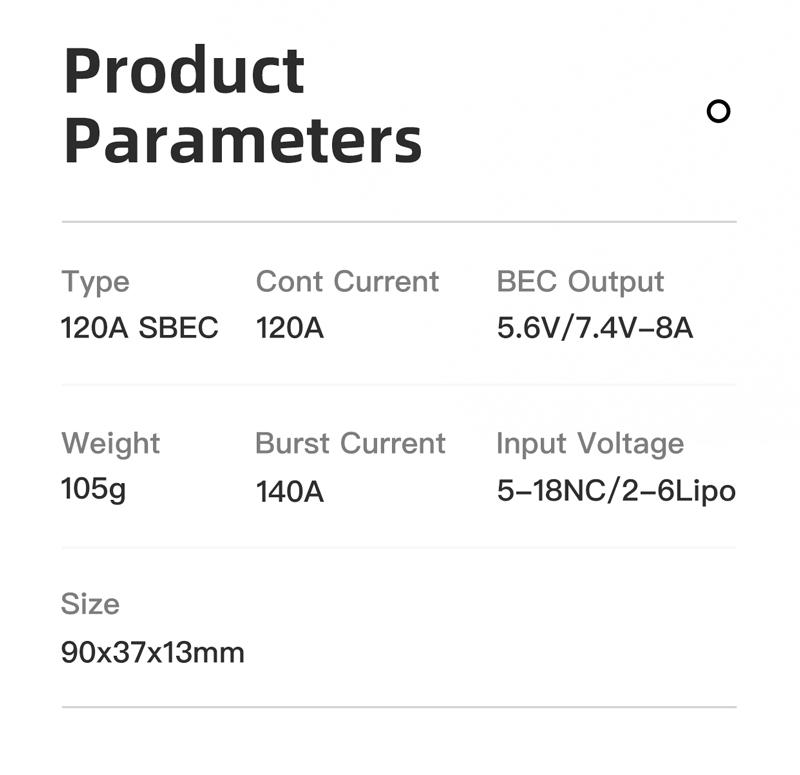Click the small circle icon near the title
Viewport: 800px width, 775px height.
[x=718, y=111]
